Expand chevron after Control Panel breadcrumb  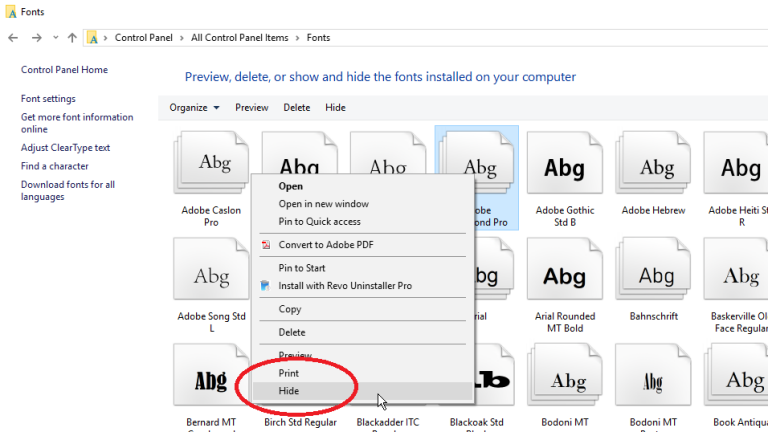[182, 38]
